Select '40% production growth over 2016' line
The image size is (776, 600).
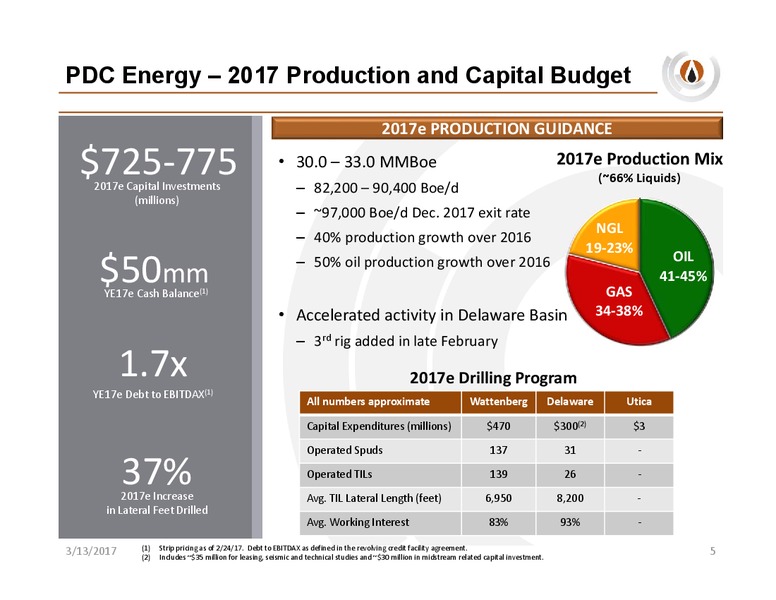click(422, 237)
